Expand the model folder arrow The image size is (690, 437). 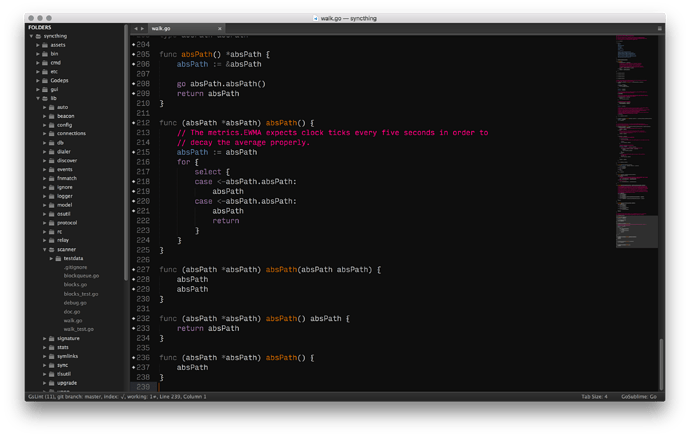click(44, 205)
